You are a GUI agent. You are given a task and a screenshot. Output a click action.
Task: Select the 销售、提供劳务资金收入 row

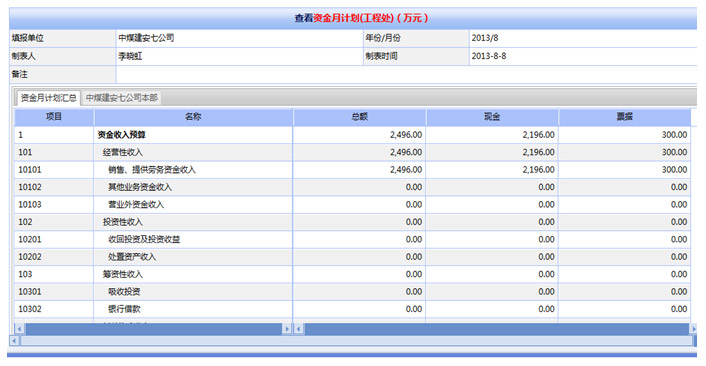353,170
